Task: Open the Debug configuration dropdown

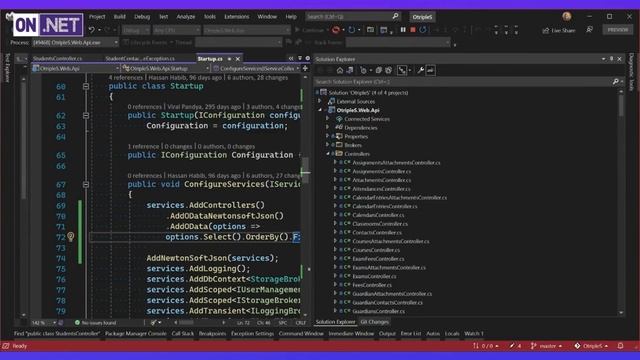Action: click(136, 30)
